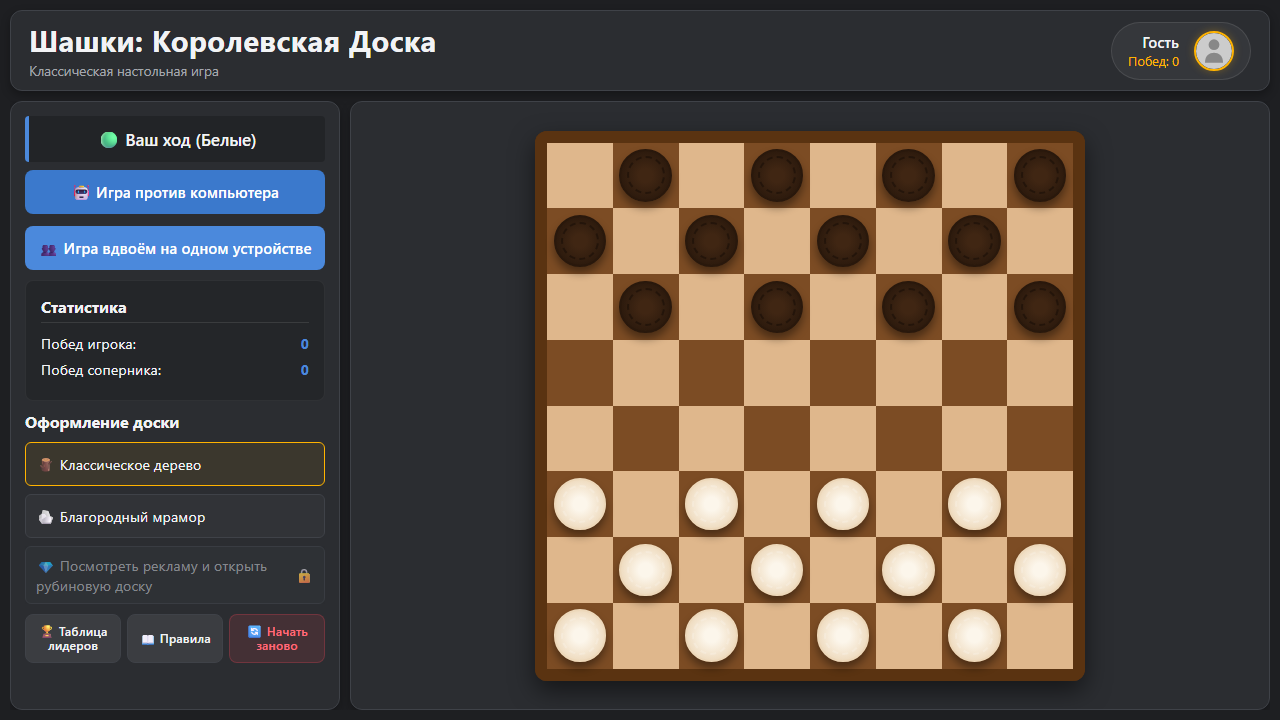This screenshot has width=1280, height=720.
Task: Select second-from-left white checker in white's front row
Action: coord(711,504)
